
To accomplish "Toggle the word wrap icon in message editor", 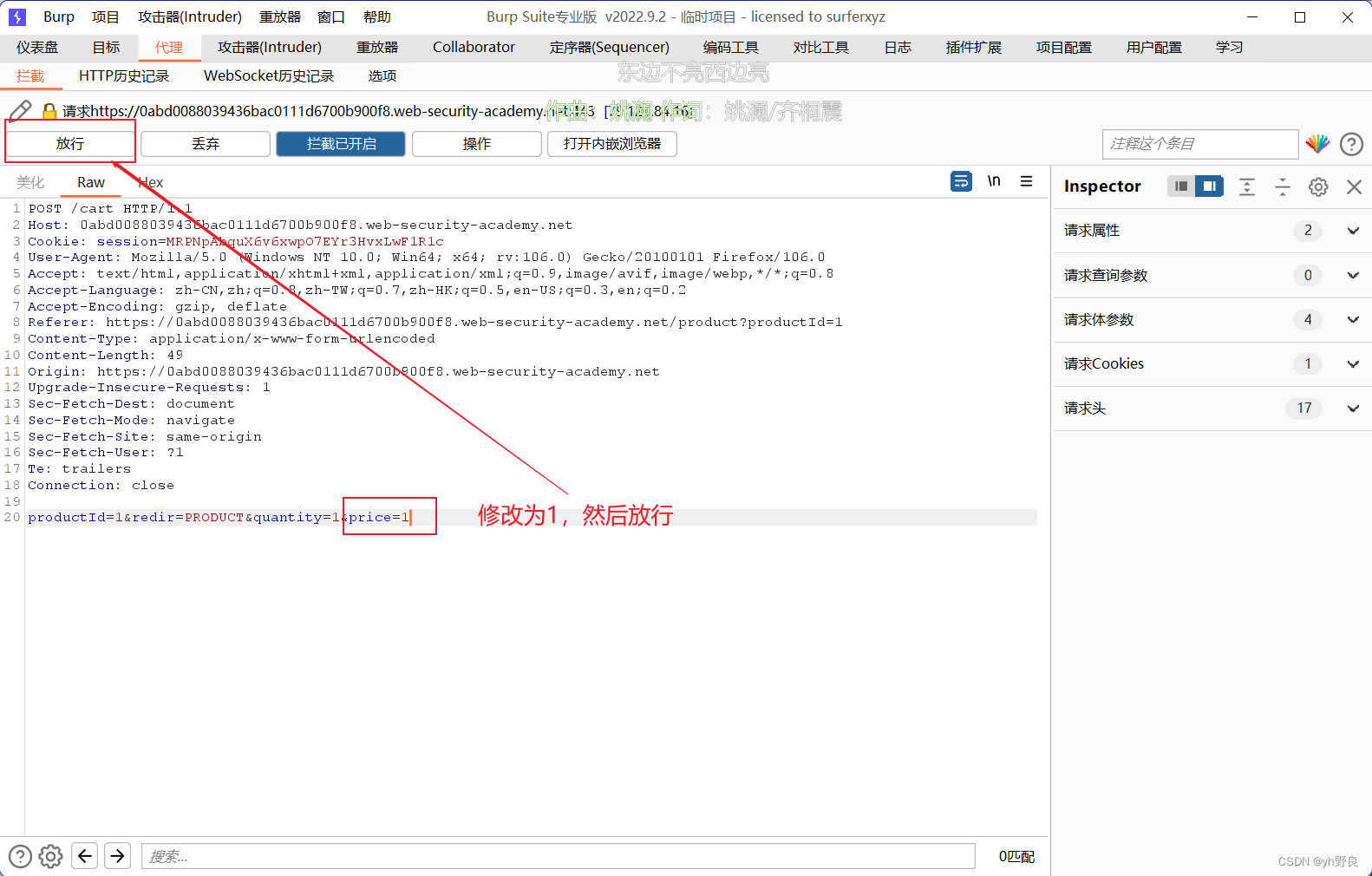I will point(961,181).
